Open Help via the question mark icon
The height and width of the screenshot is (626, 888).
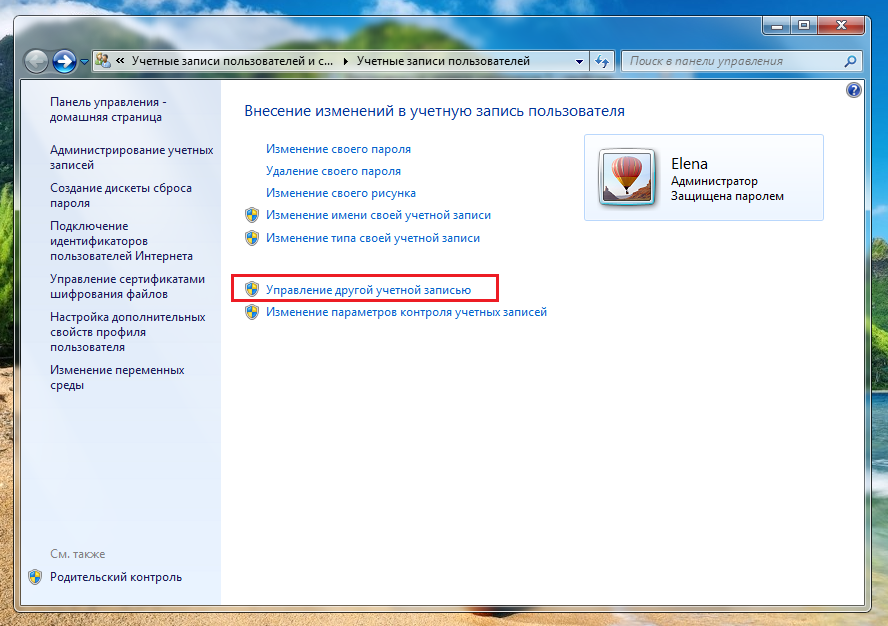853,90
